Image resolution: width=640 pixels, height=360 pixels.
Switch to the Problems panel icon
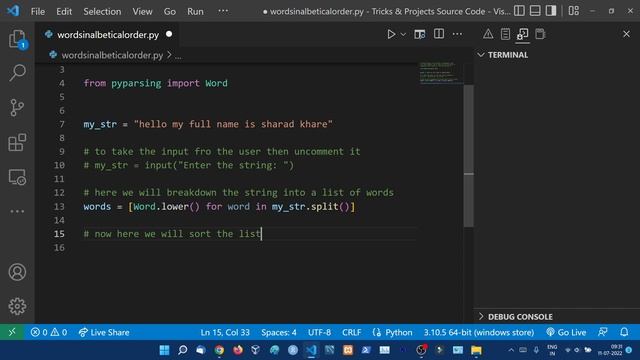[x=488, y=34]
